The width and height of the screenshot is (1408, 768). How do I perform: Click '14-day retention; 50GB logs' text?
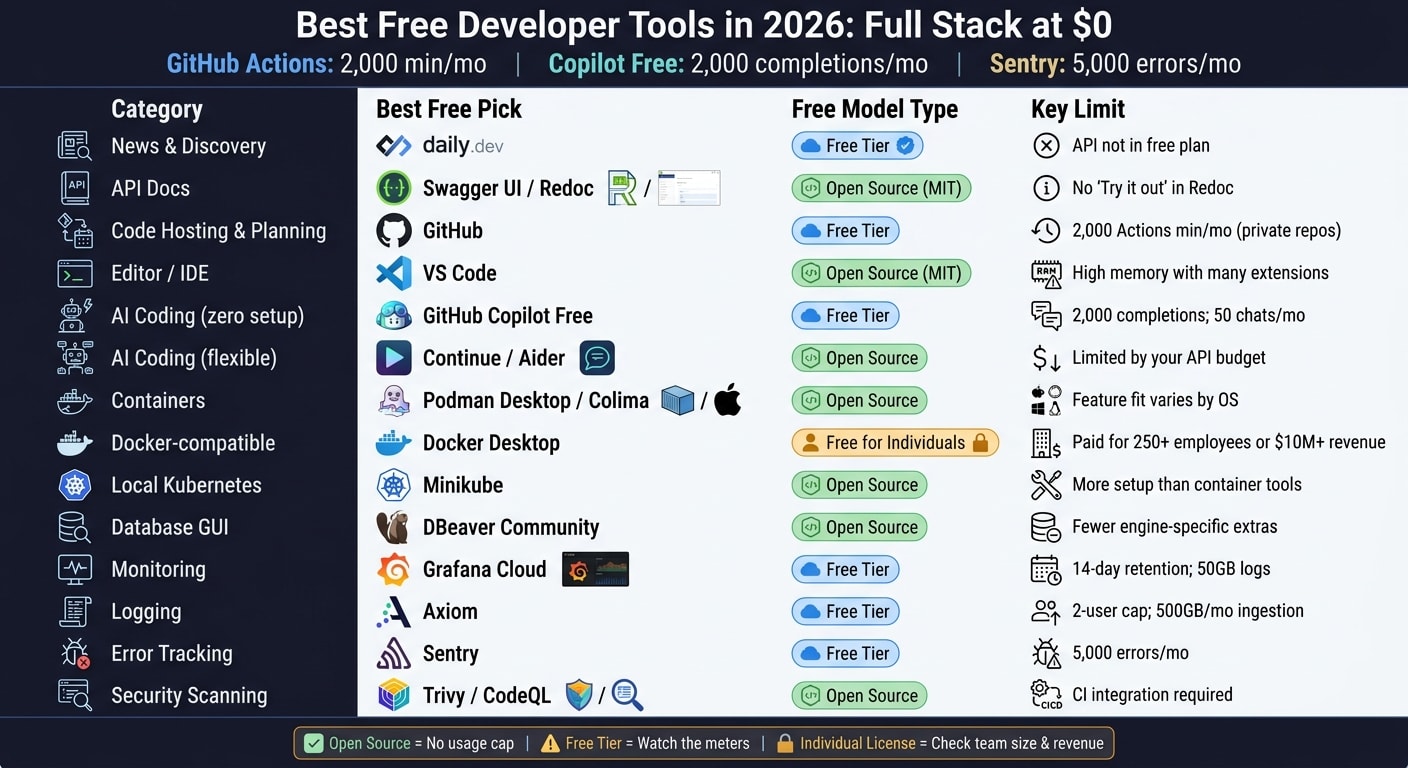(x=1171, y=569)
